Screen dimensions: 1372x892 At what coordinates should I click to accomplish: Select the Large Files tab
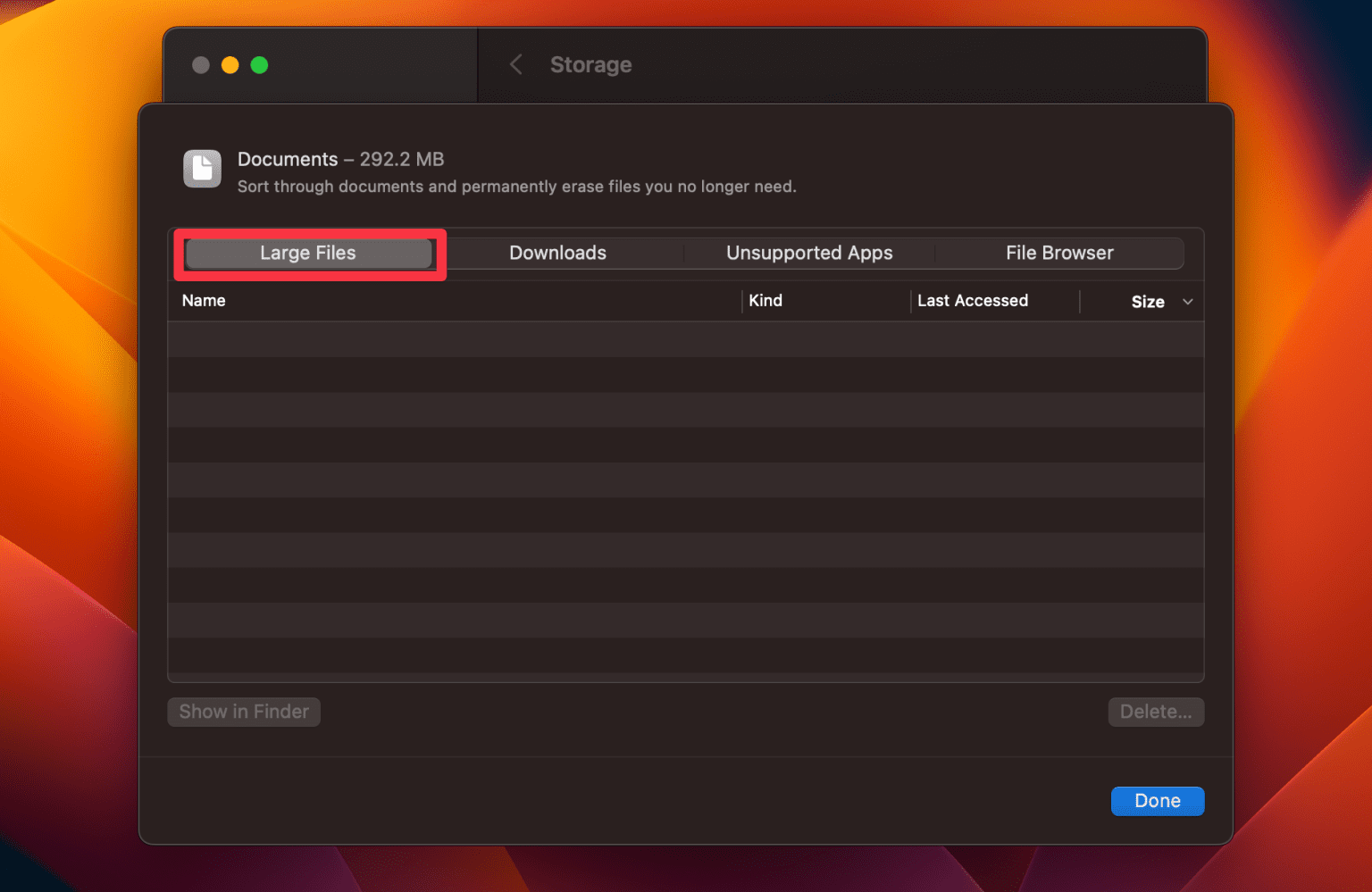click(307, 253)
